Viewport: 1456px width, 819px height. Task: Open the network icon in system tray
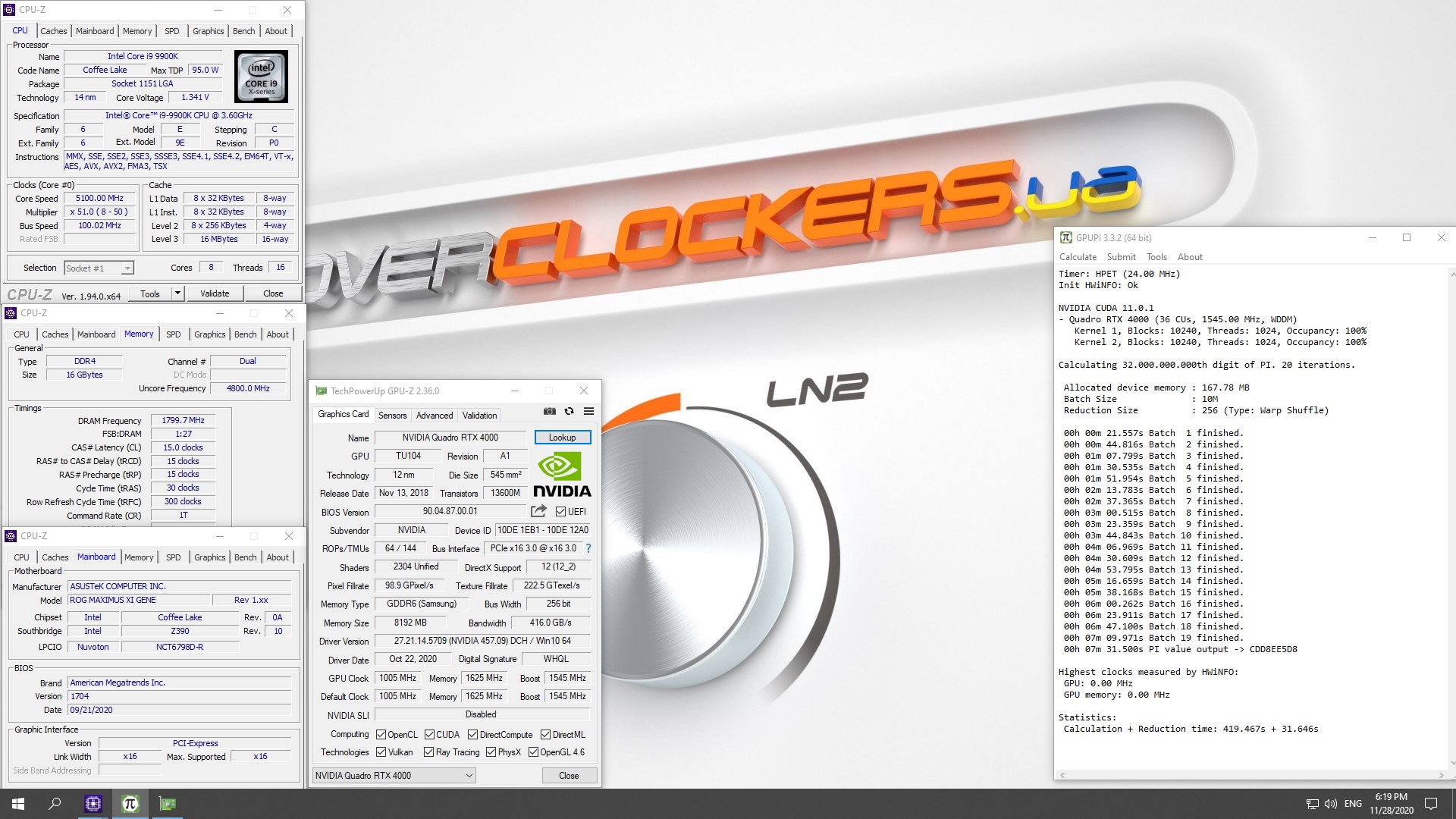(x=1312, y=804)
